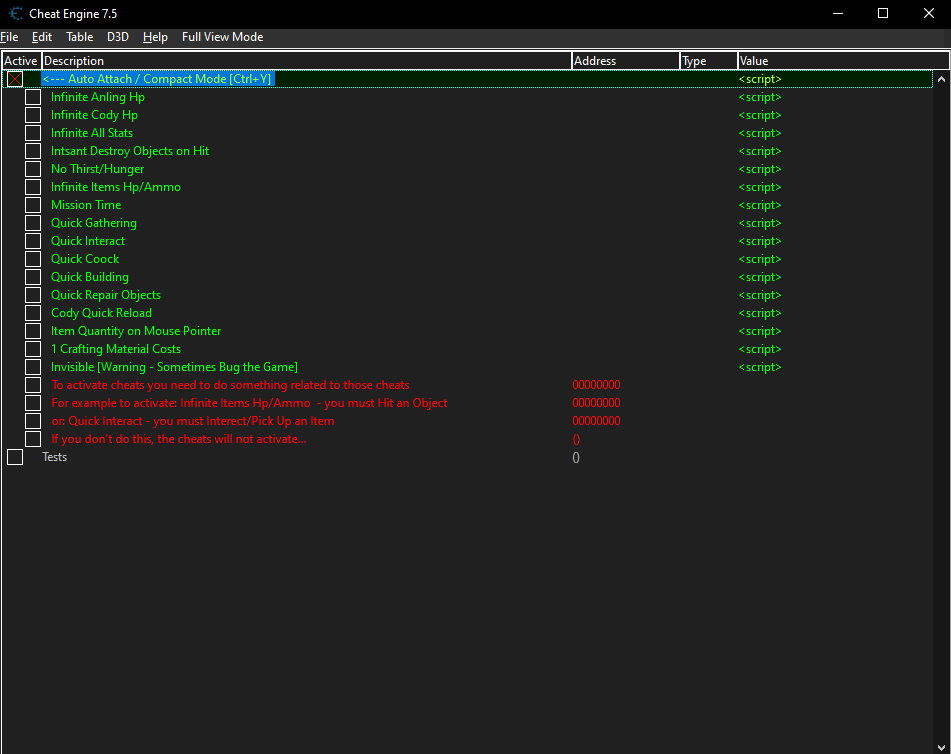
Task: Enable Infinite Cody Hp cheat
Action: (33, 115)
